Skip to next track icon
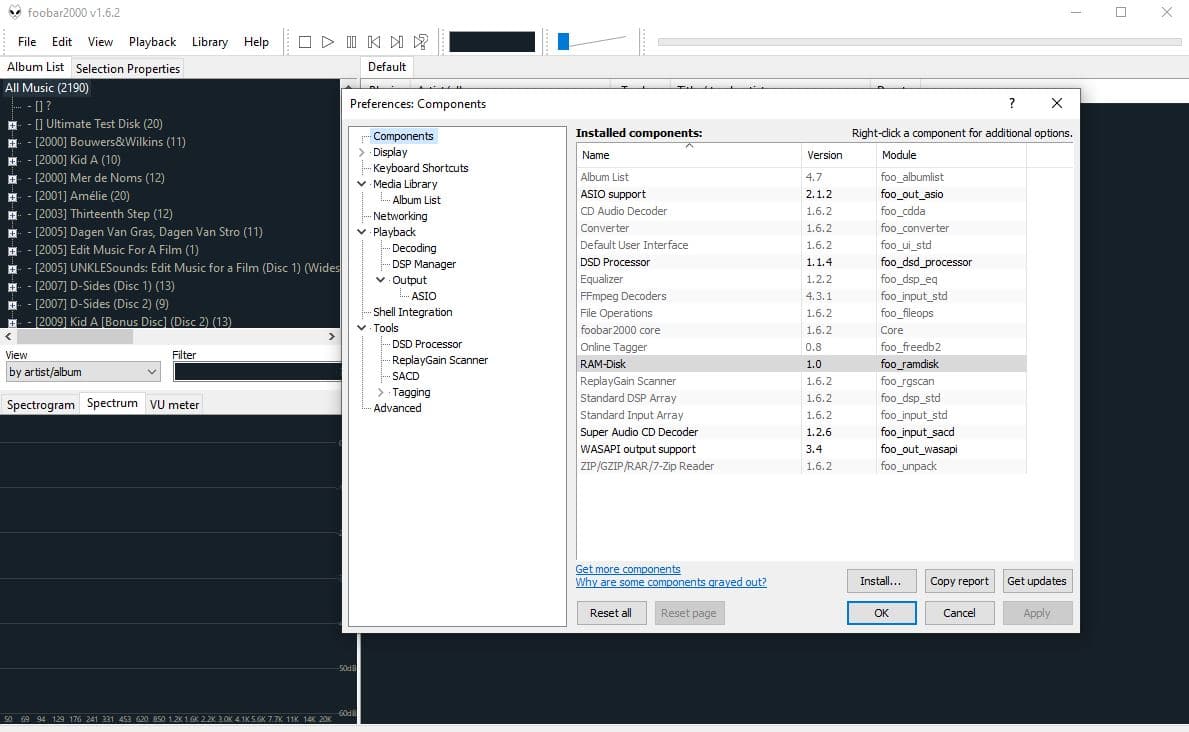 point(397,42)
